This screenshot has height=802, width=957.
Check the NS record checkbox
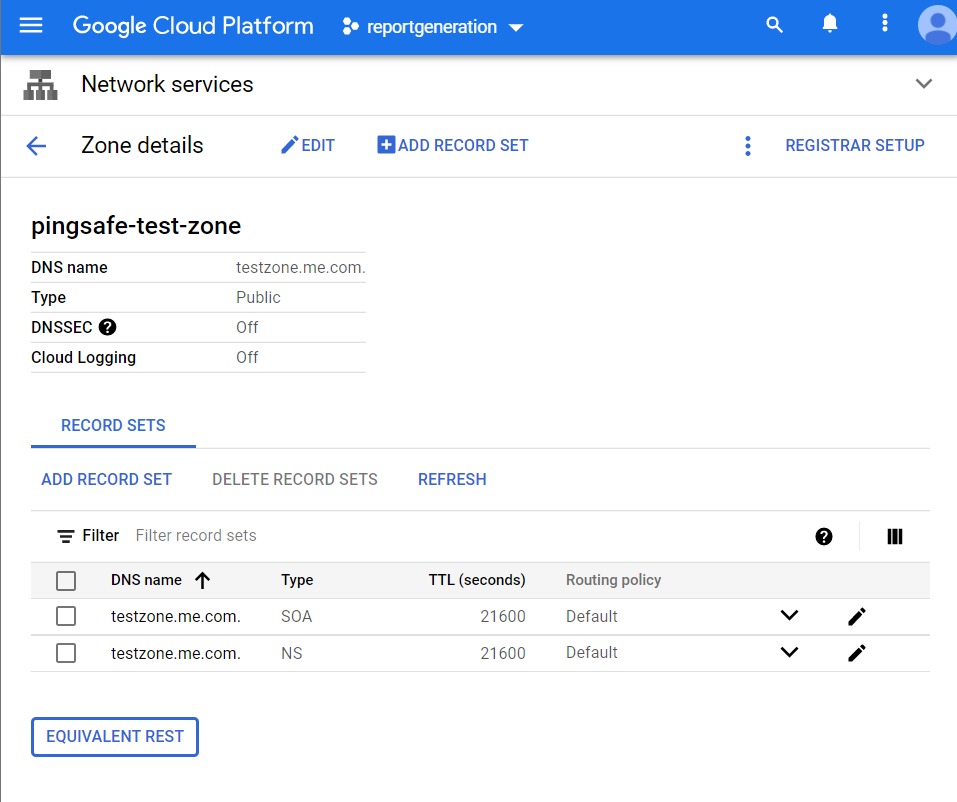point(66,653)
